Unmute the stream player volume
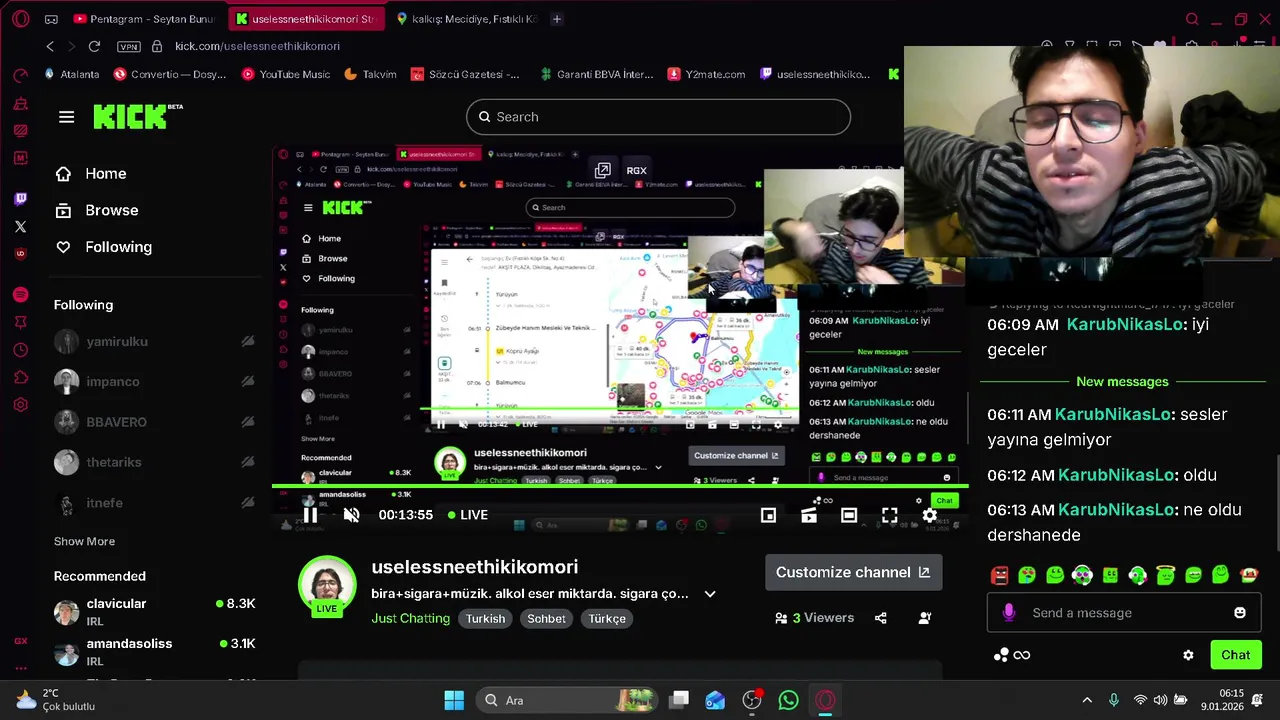Screen dimensions: 1280x720 pyautogui.click(x=351, y=515)
